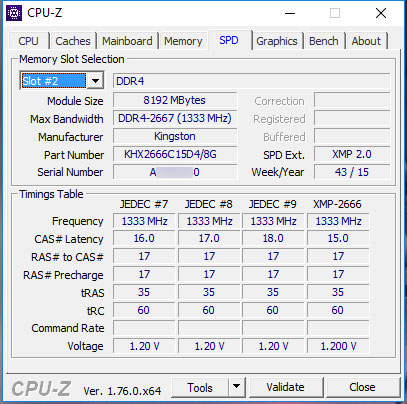Close window with title bar X
The image size is (407, 404).
pyautogui.click(x=381, y=13)
